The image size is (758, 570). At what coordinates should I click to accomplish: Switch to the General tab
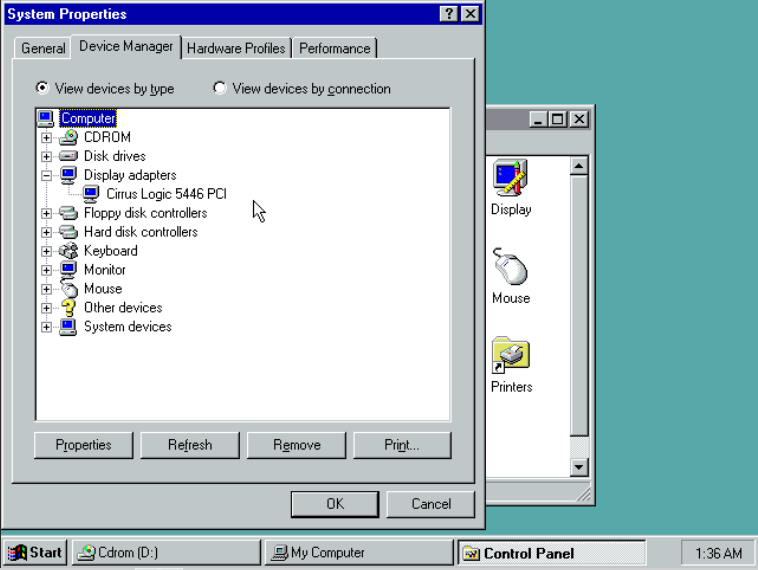click(43, 48)
